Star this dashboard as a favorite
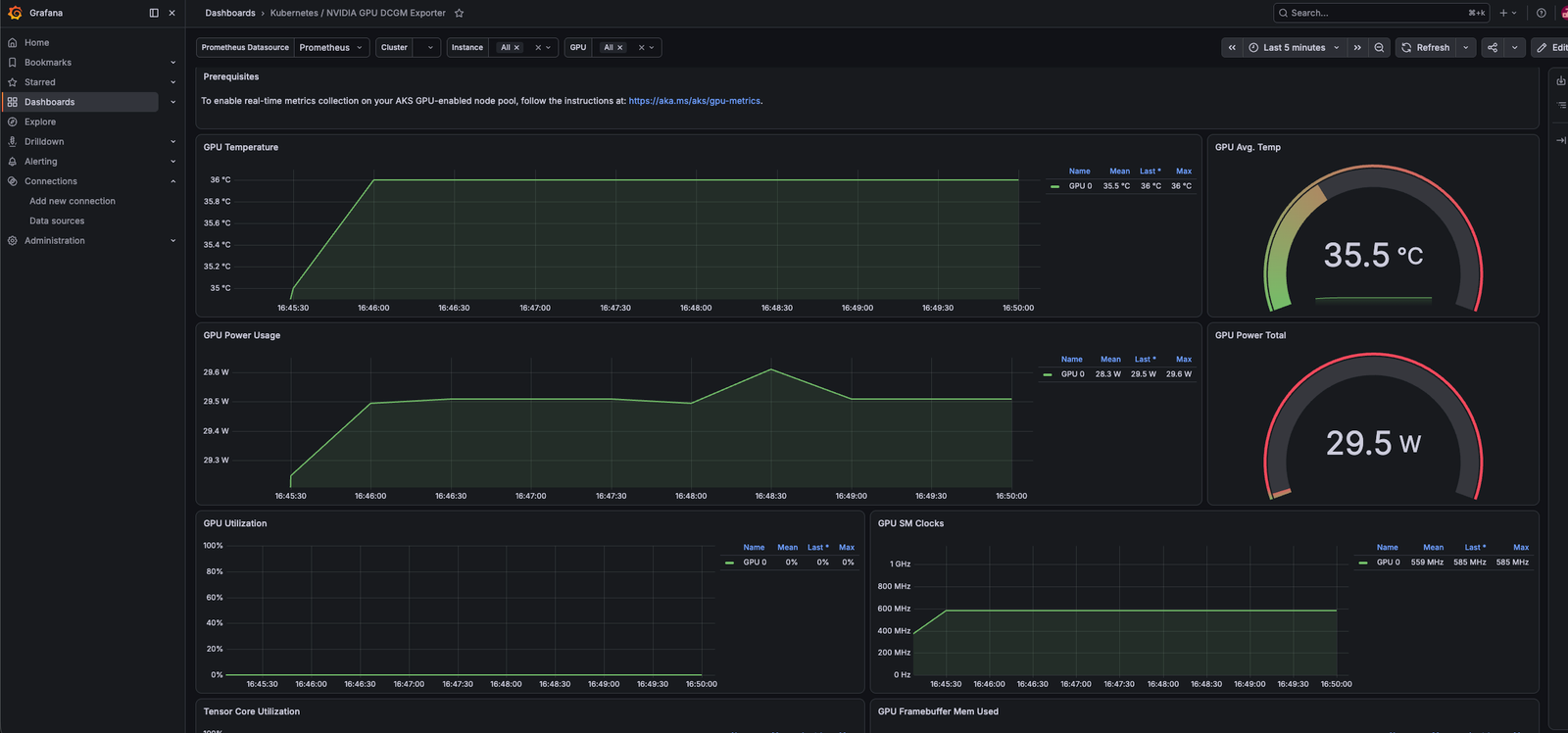This screenshot has width=1568, height=733. (x=459, y=13)
